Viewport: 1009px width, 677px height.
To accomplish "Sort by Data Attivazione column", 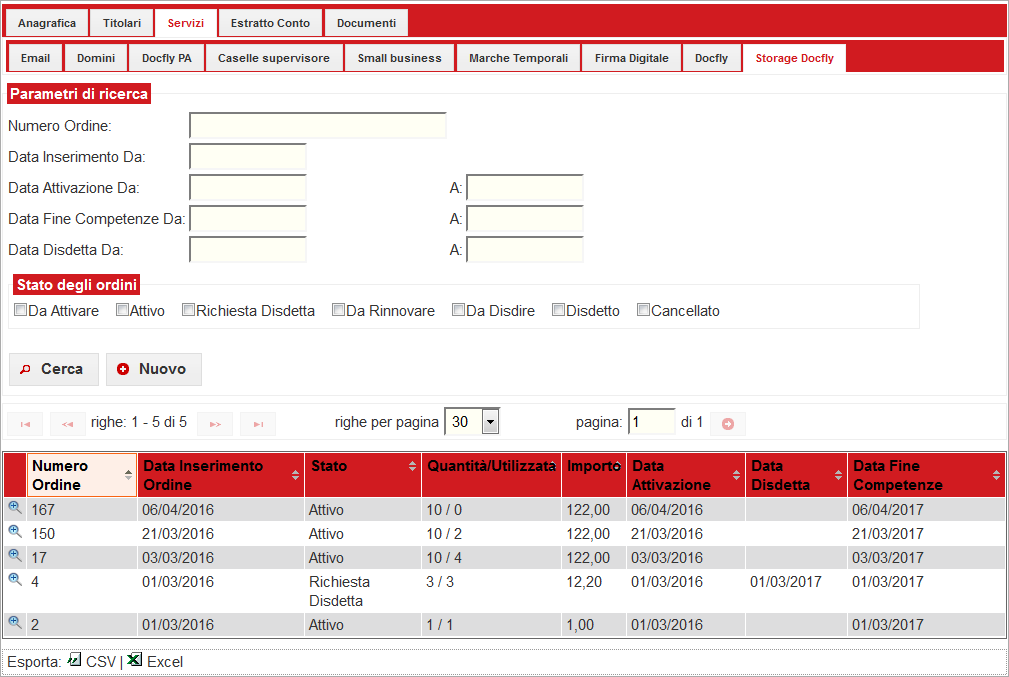I will pos(686,475).
